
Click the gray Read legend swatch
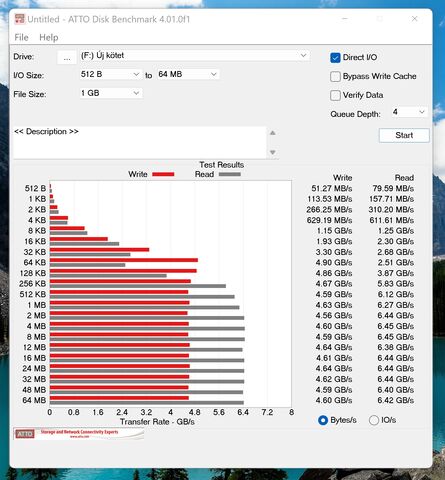[x=230, y=174]
